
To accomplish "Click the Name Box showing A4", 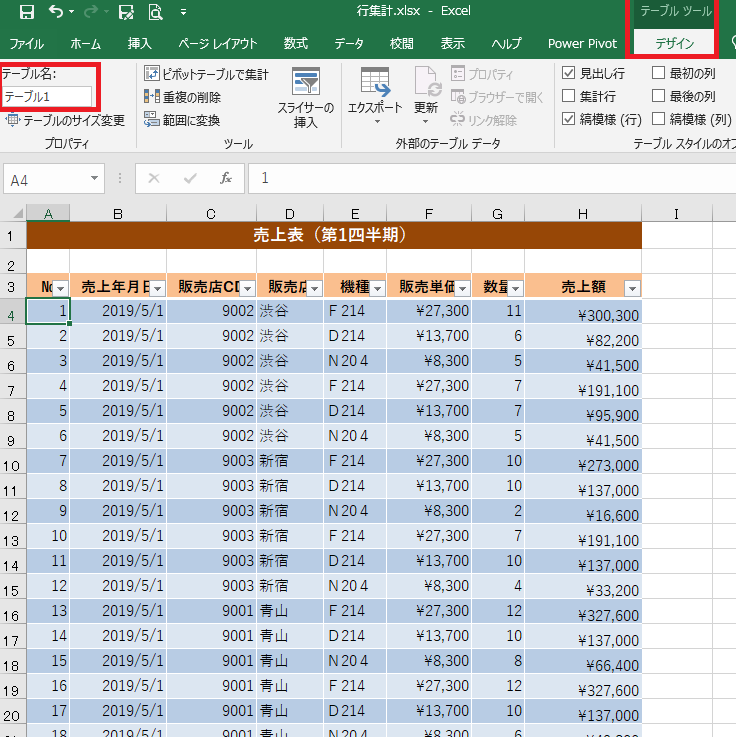I will (45, 178).
